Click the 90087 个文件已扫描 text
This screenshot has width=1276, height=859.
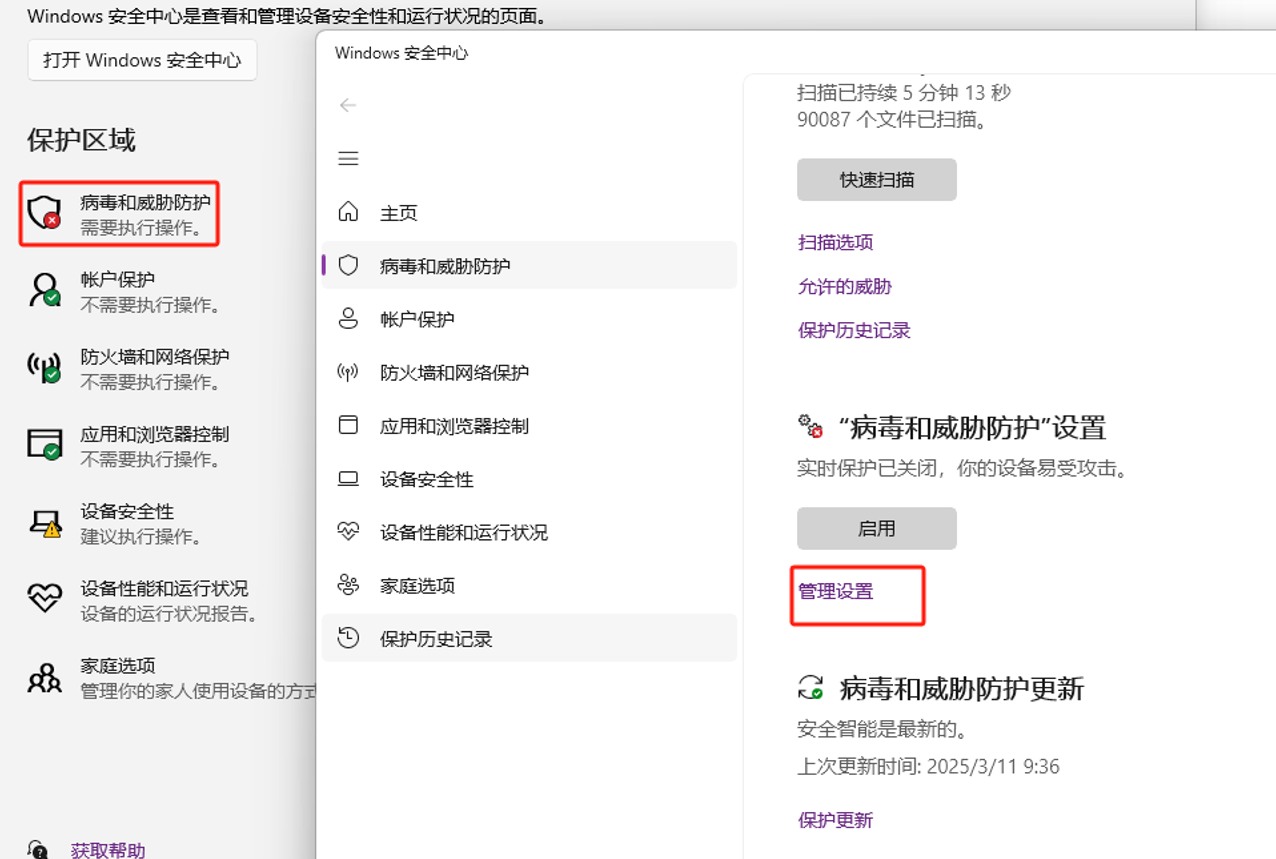[892, 120]
